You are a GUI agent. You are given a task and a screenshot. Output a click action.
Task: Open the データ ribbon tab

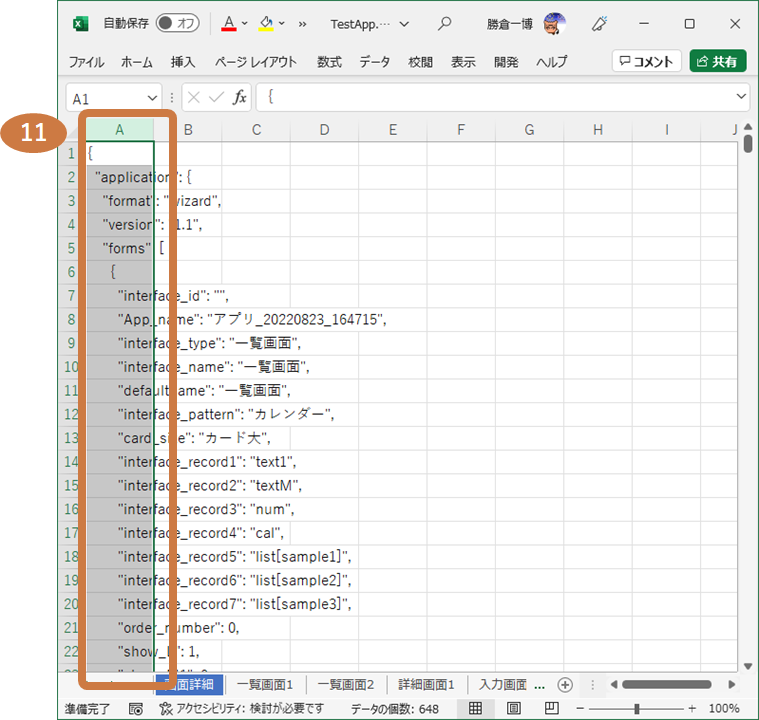click(375, 62)
